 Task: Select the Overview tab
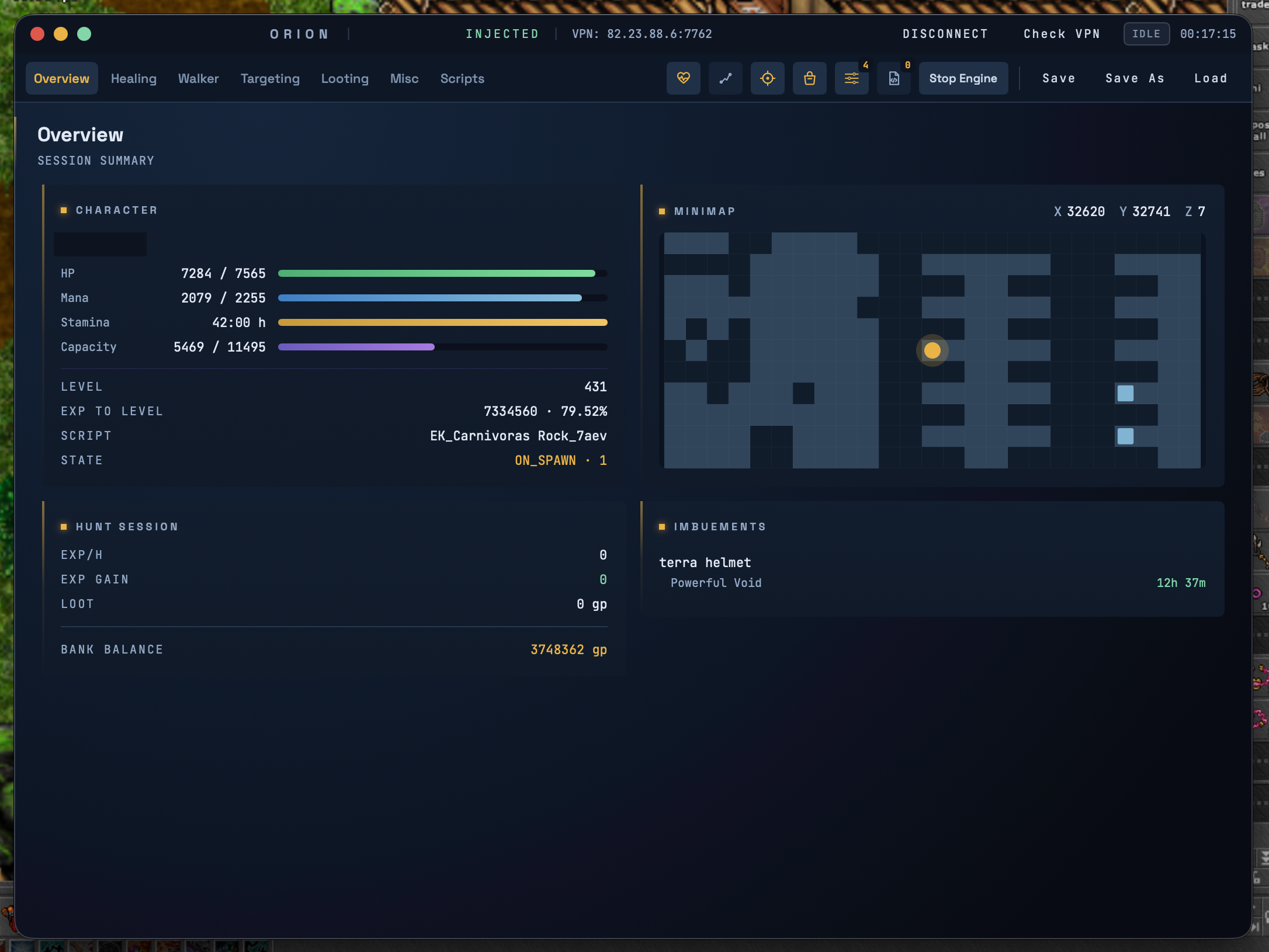(61, 78)
